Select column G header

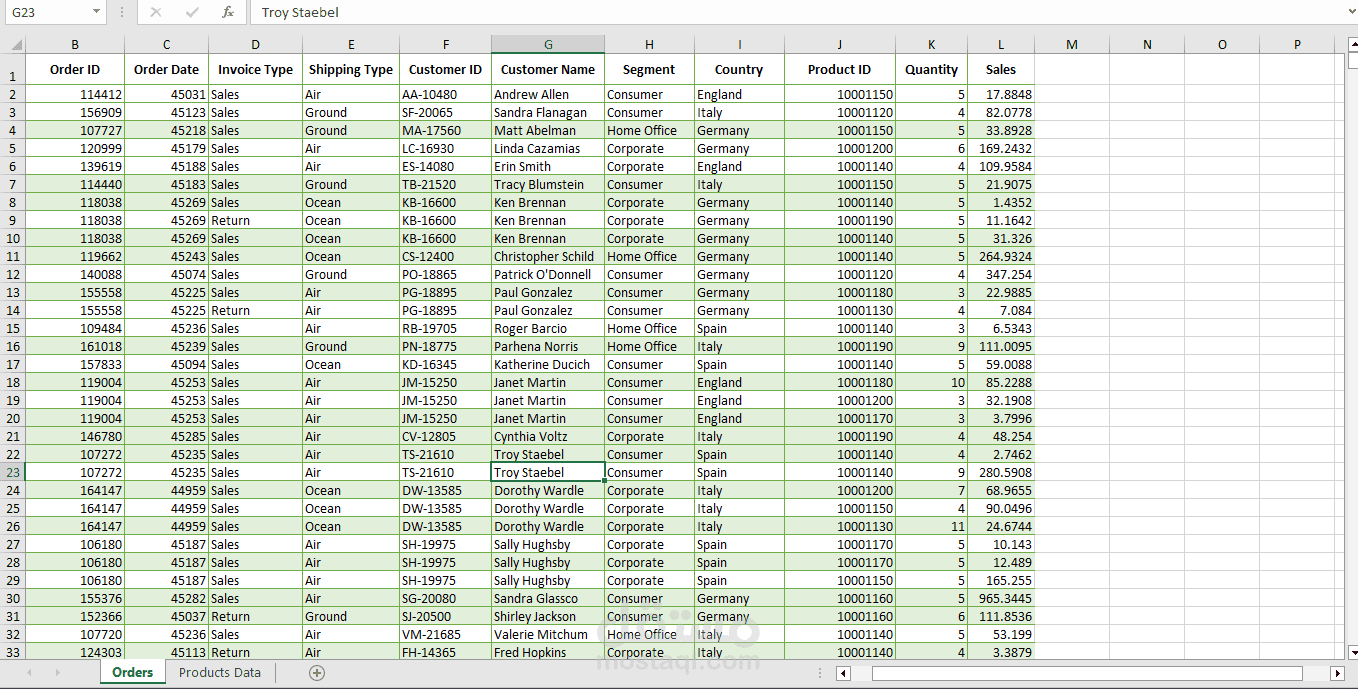coord(548,45)
